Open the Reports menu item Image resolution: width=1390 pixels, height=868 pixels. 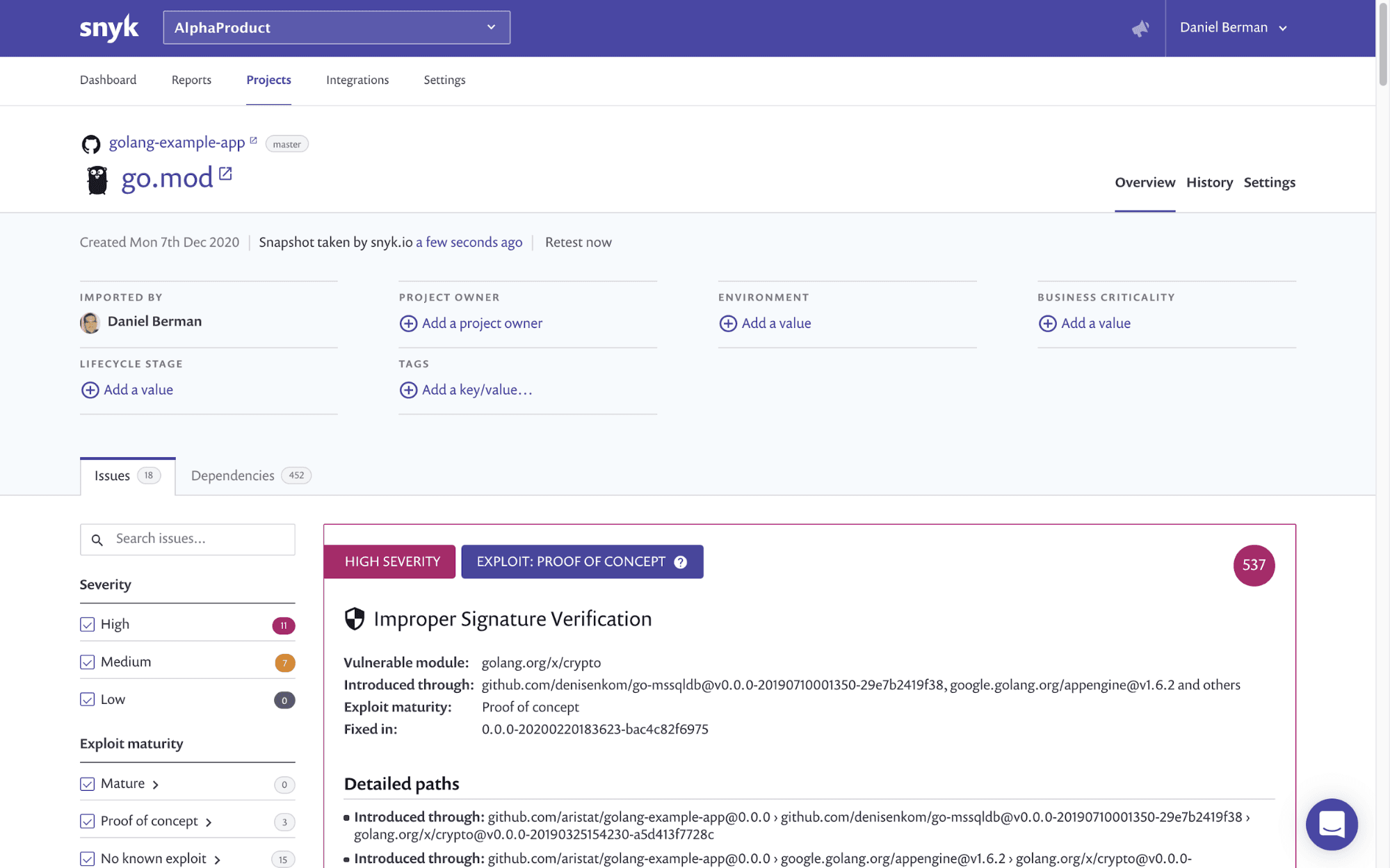(x=191, y=80)
